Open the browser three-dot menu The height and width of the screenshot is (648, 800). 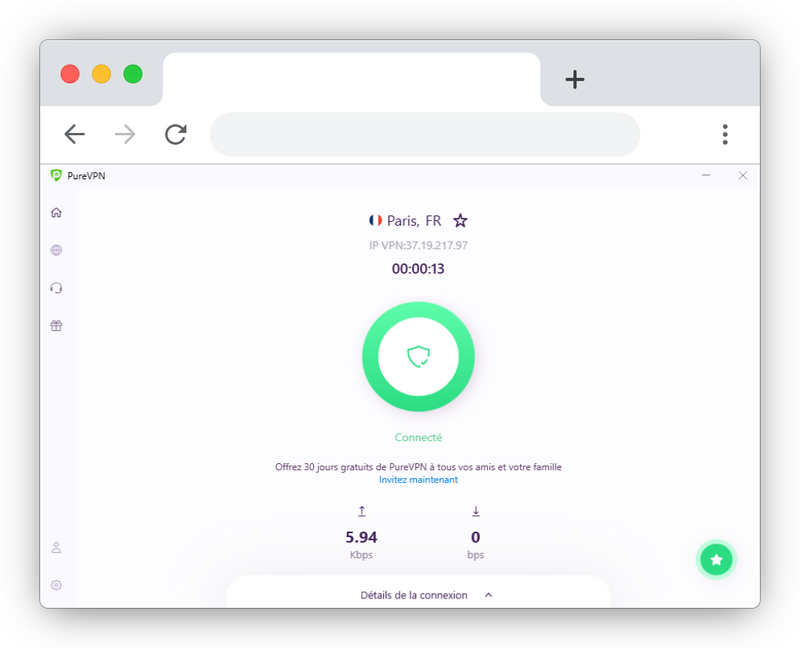725,134
